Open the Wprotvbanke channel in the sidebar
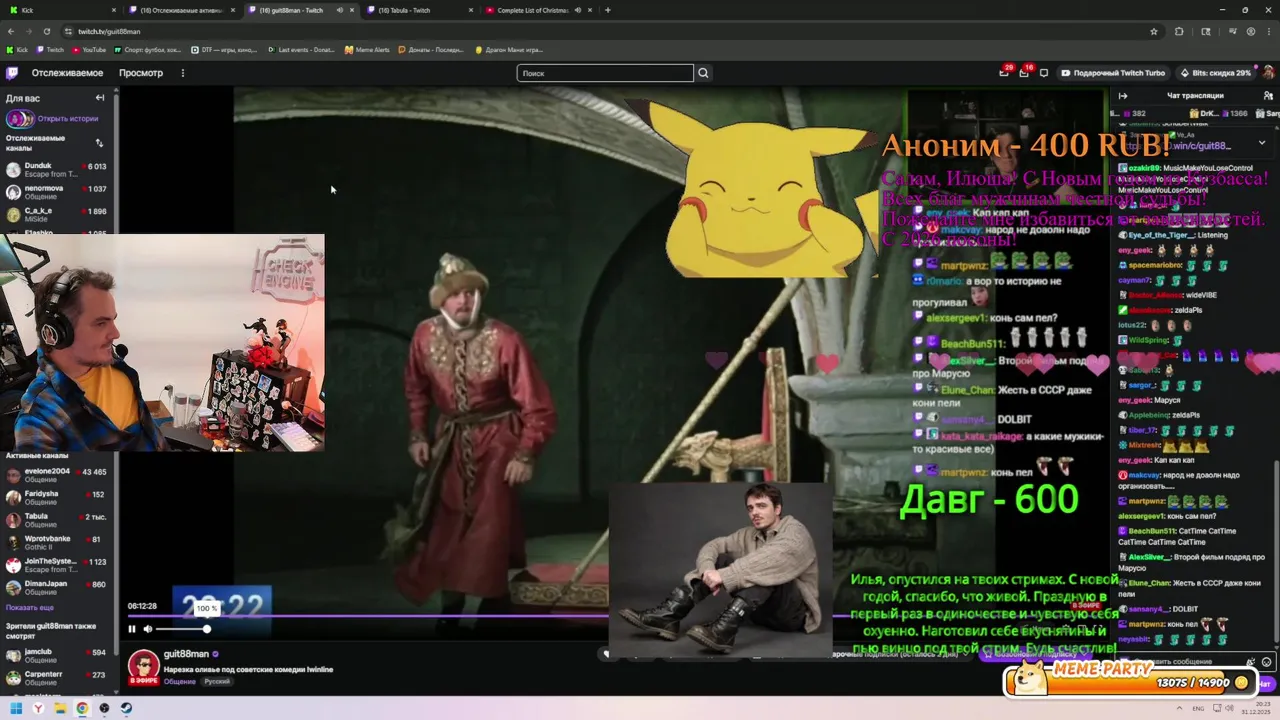This screenshot has width=1280, height=720. (56, 543)
